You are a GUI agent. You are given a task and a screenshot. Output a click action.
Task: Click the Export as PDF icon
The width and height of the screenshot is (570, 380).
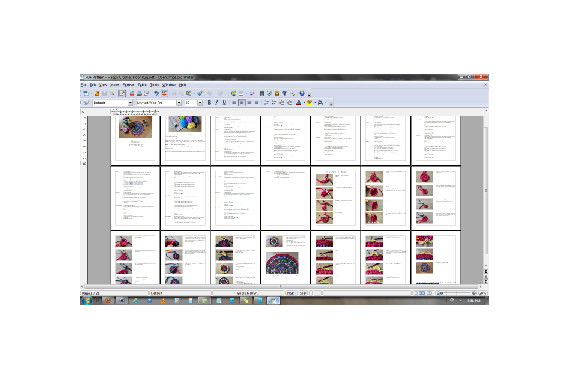pos(132,93)
